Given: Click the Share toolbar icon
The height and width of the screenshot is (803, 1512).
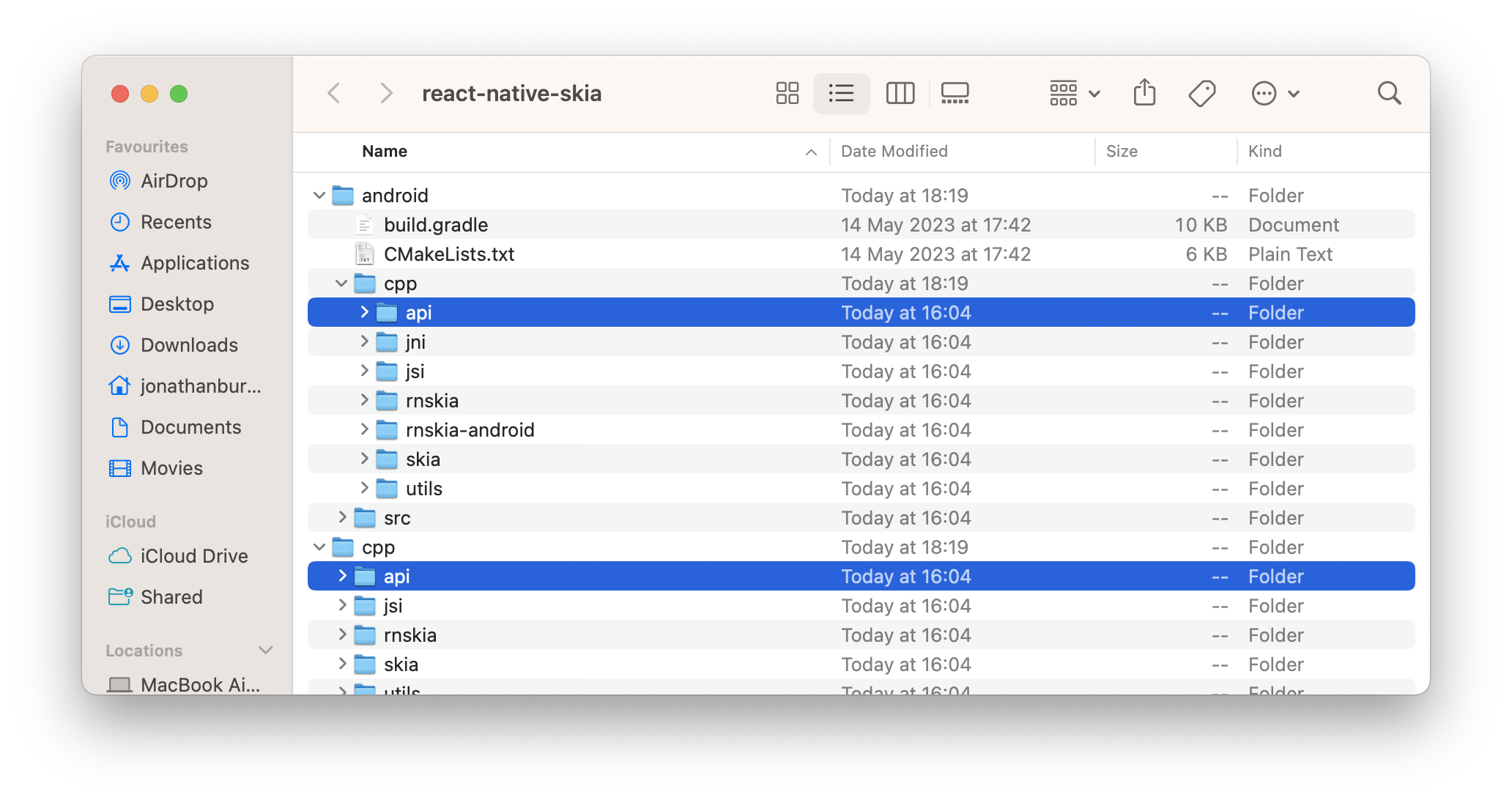Looking at the screenshot, I should [1144, 93].
